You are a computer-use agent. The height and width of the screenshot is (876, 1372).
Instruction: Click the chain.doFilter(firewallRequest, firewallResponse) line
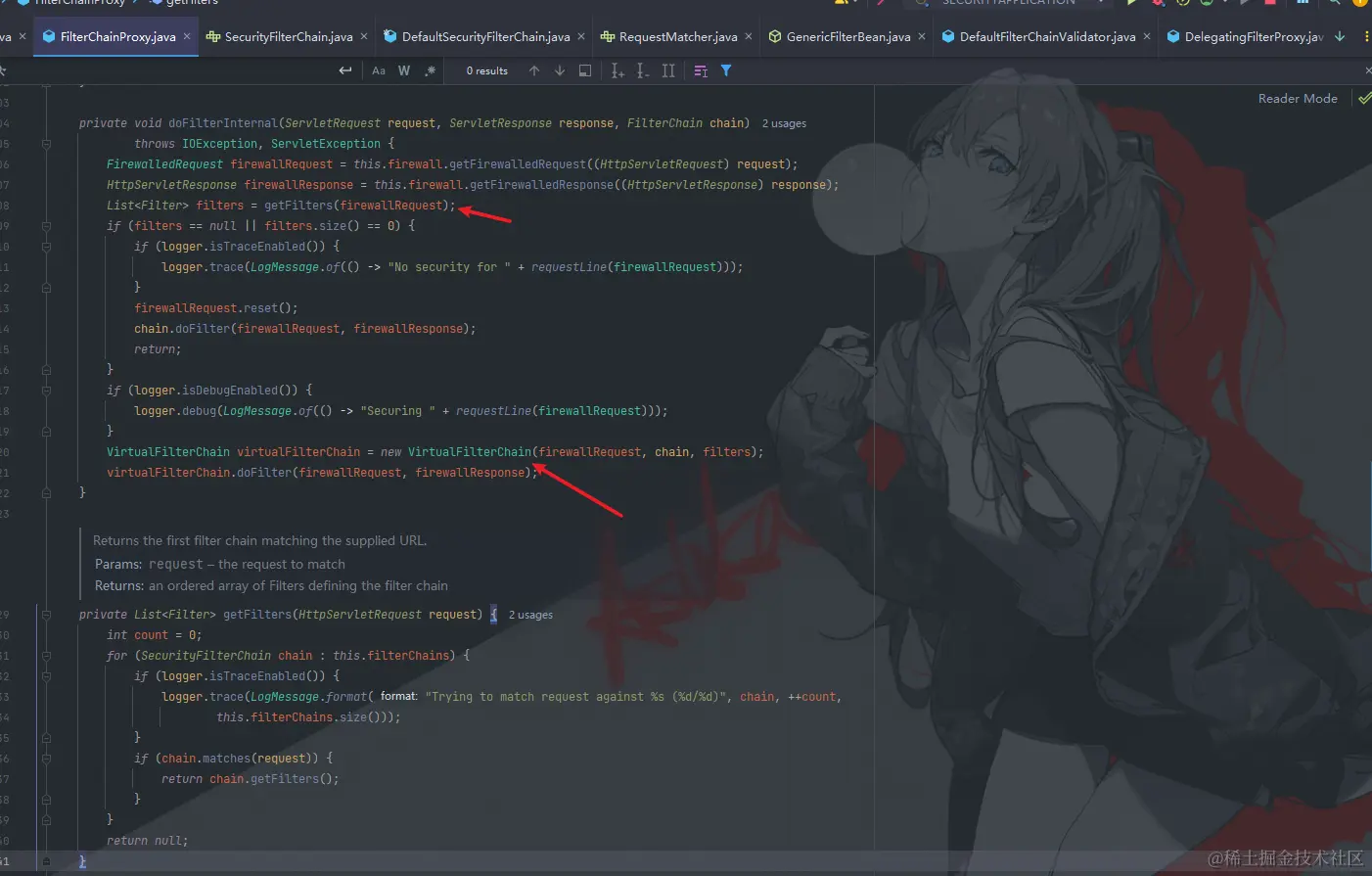305,329
